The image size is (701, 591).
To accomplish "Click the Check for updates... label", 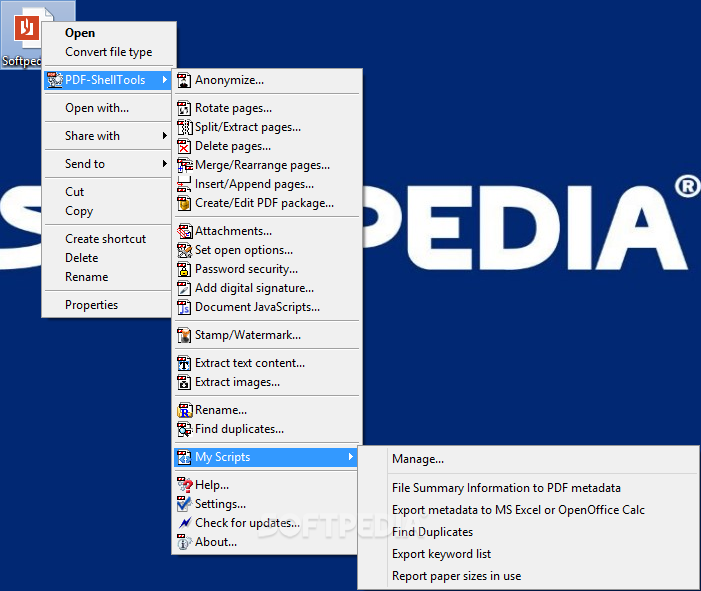I will (x=247, y=523).
